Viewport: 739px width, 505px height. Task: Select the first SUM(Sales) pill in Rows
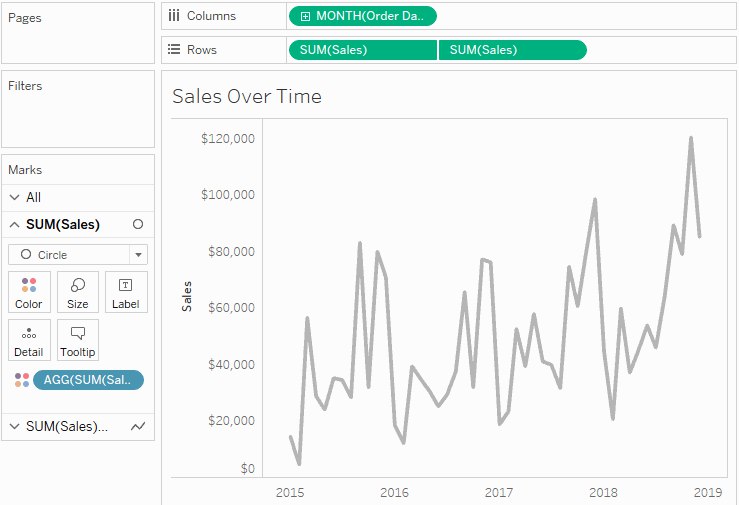[x=362, y=50]
